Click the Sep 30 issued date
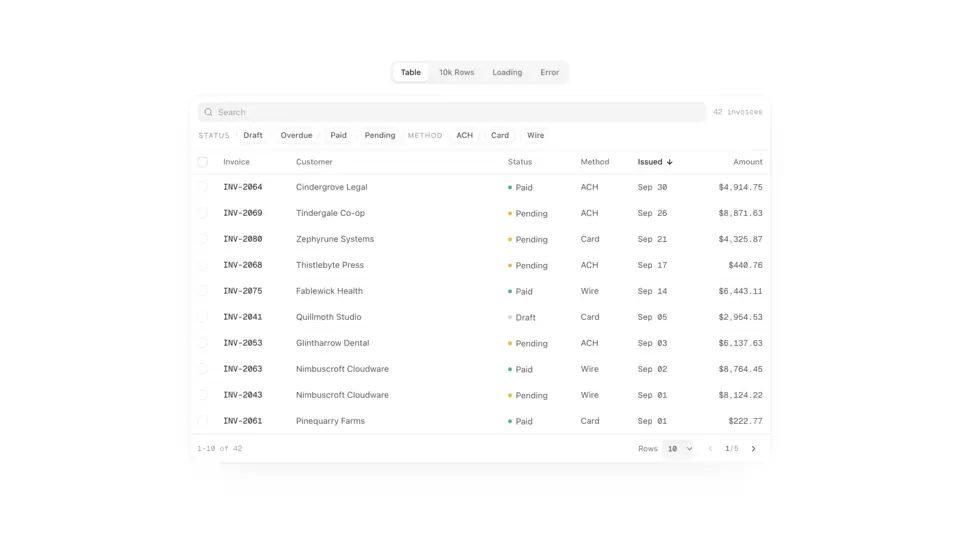 [652, 187]
